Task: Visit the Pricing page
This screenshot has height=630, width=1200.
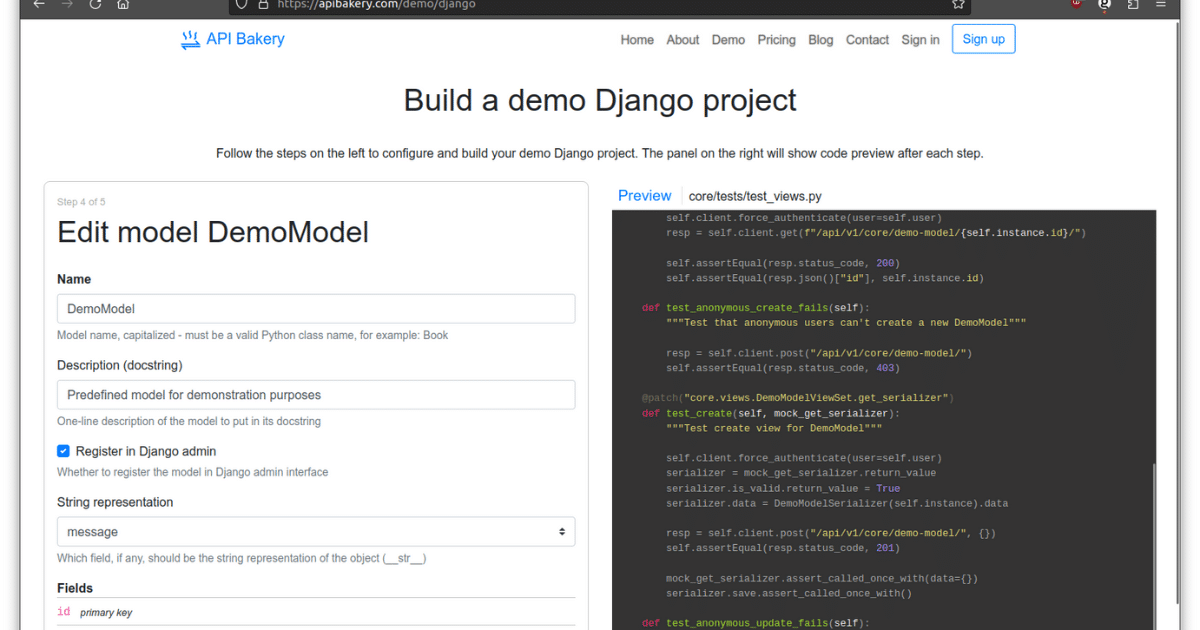Action: 777,40
